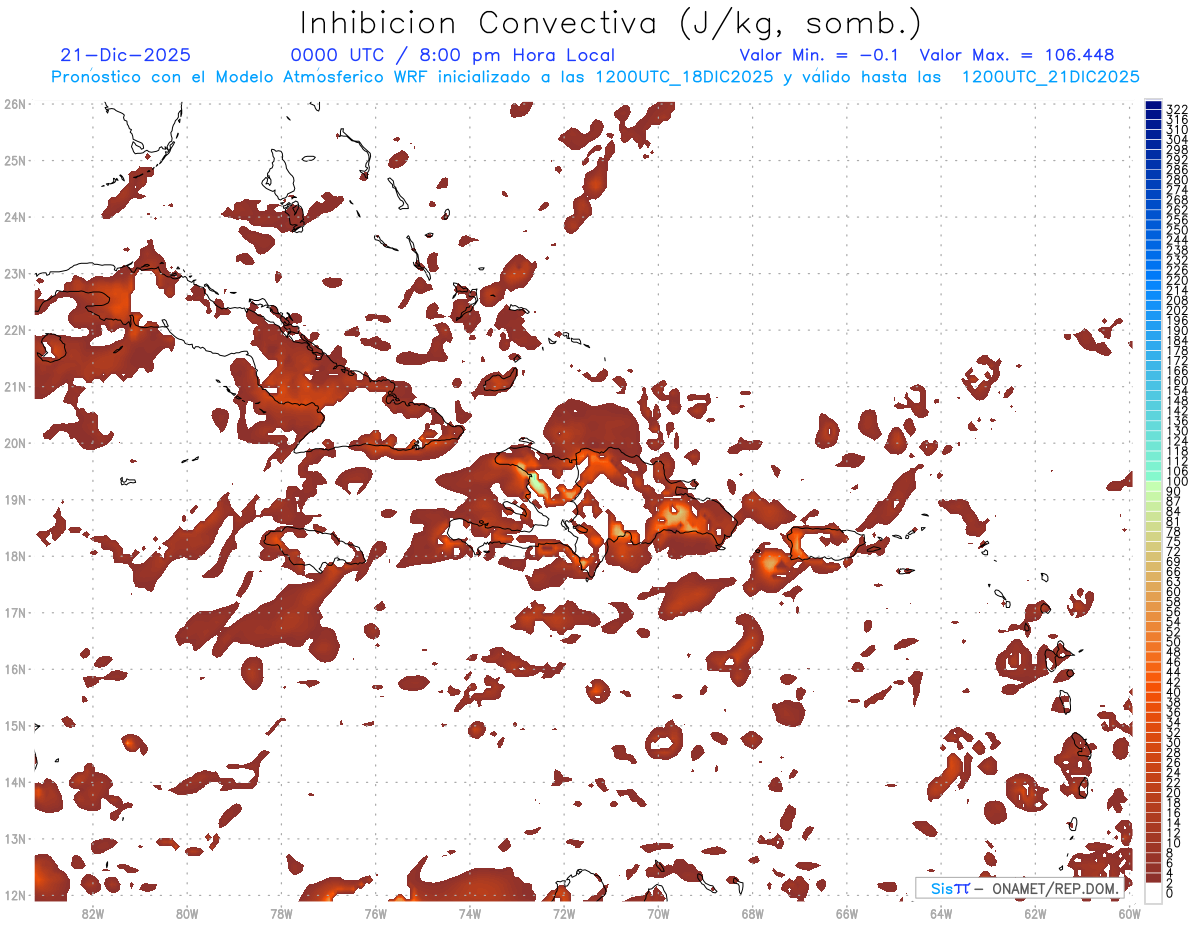Click the 17N latitude label
Viewport: 1200px width, 927px height.
point(14,612)
